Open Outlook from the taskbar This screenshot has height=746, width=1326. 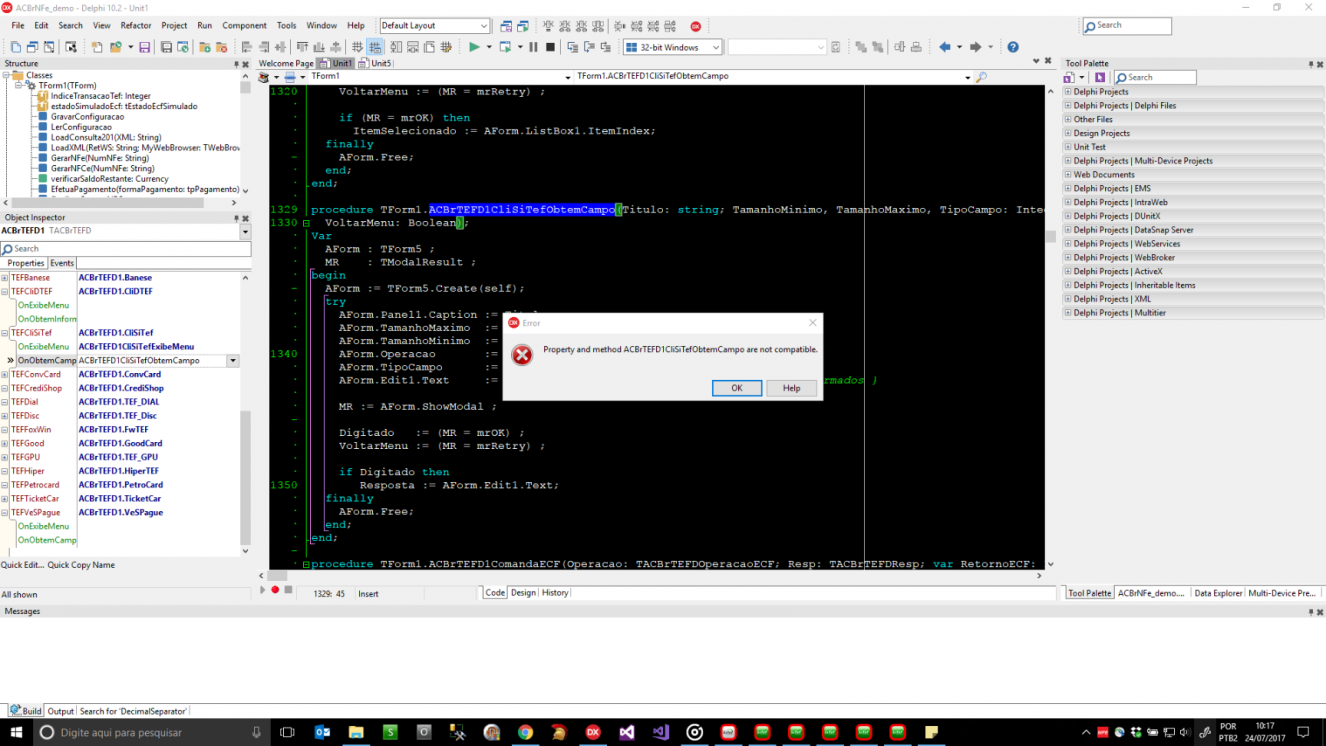pos(322,732)
